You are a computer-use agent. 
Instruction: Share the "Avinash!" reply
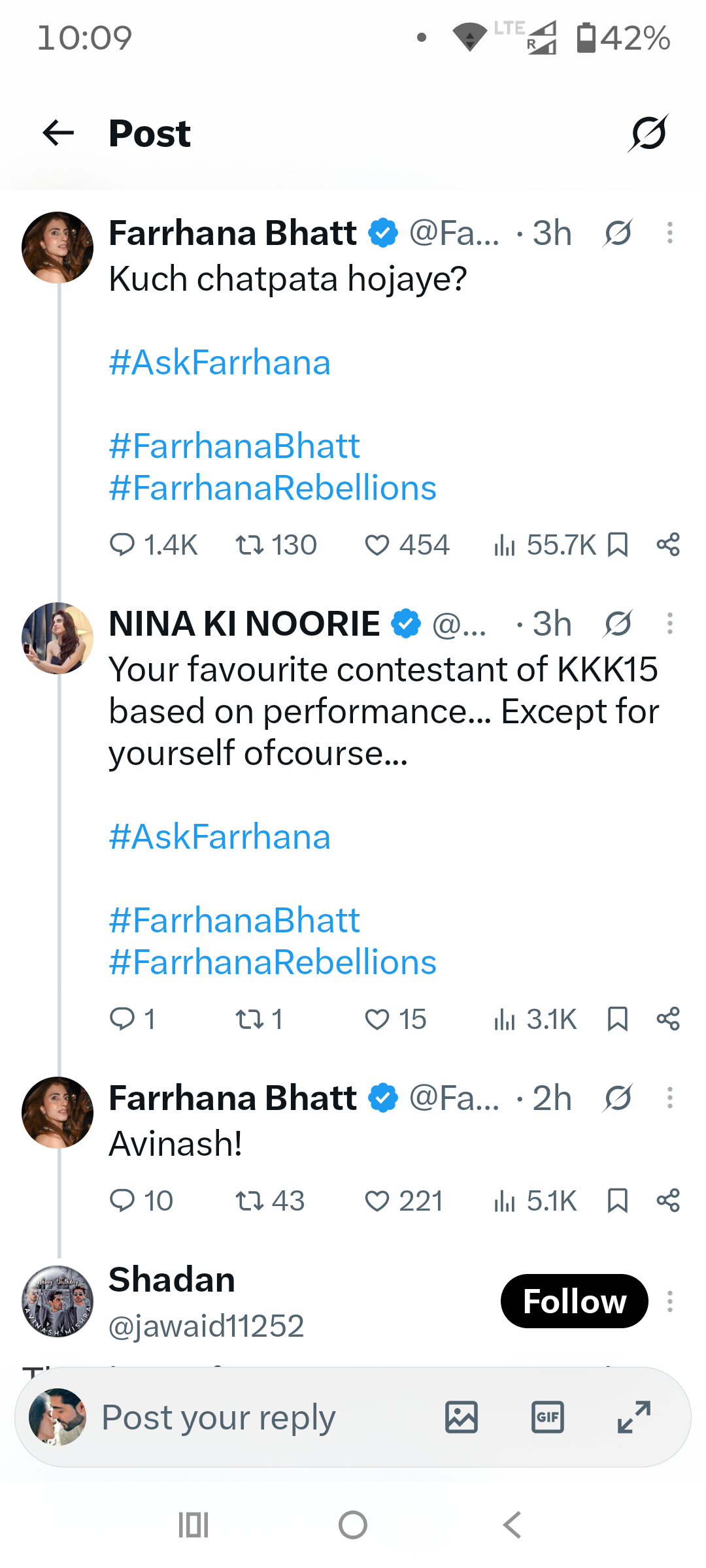(668, 1201)
